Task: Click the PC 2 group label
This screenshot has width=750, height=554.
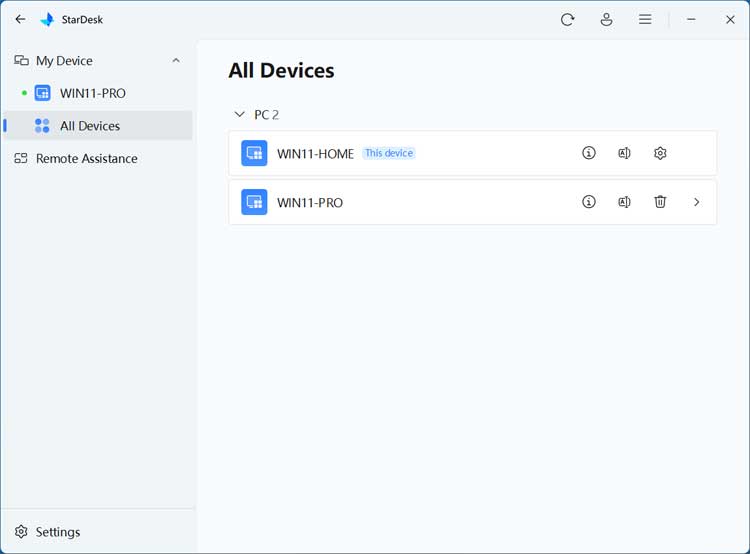Action: click(x=266, y=115)
